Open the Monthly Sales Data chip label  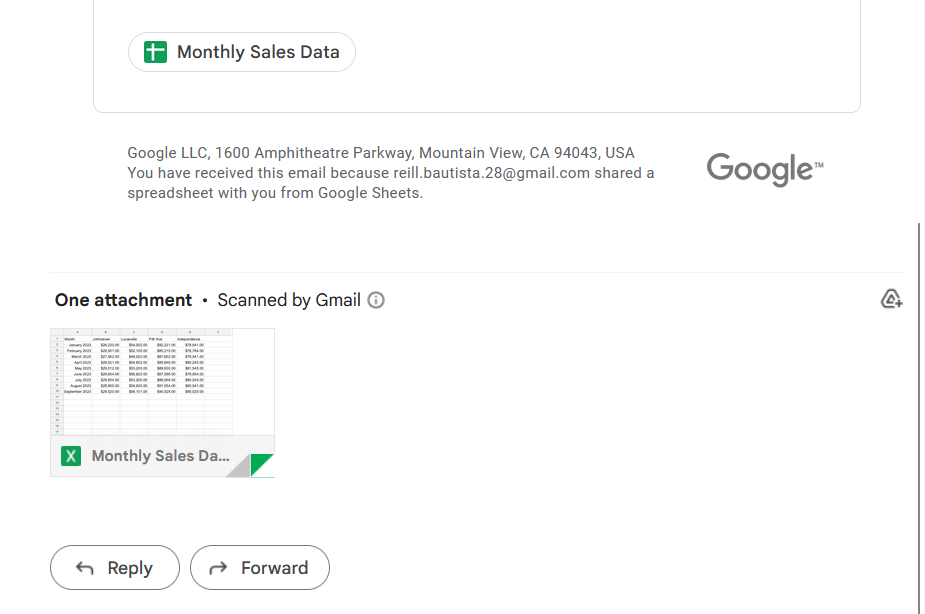point(258,52)
